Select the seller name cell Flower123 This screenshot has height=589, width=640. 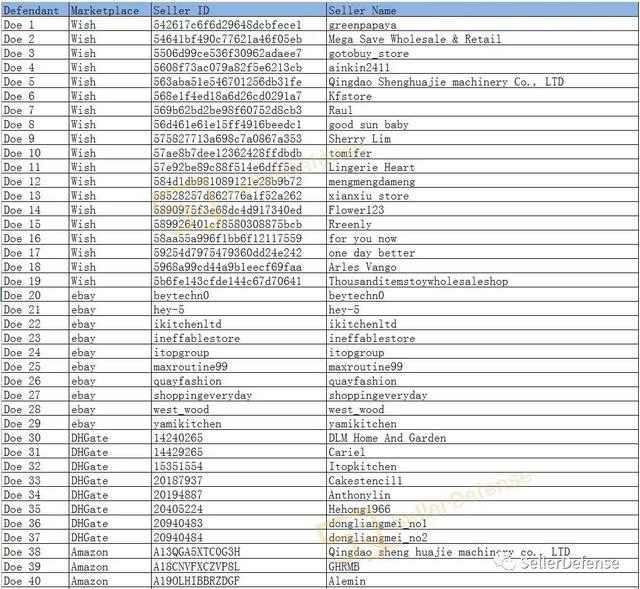[x=482, y=210]
